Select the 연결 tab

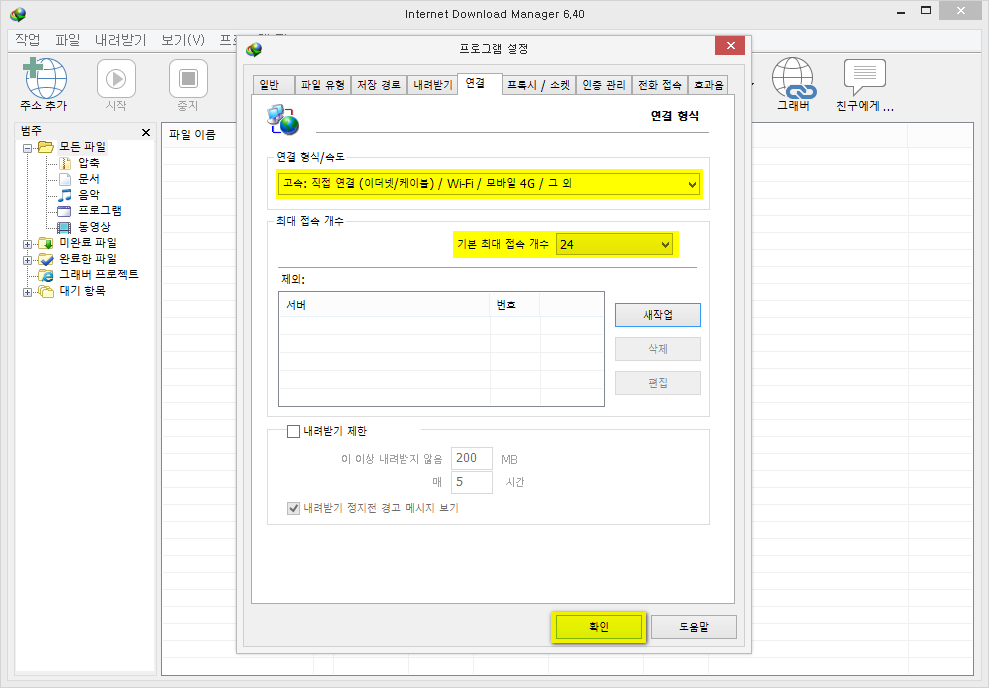click(479, 83)
